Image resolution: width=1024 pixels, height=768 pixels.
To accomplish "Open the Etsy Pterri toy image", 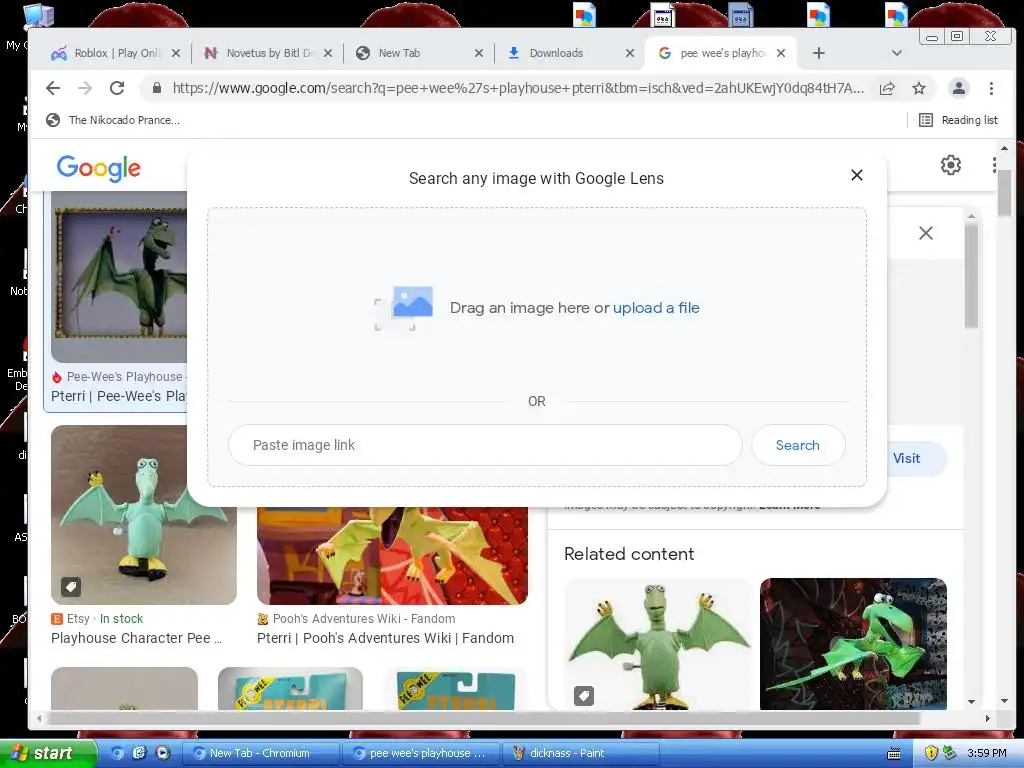I will point(144,515).
